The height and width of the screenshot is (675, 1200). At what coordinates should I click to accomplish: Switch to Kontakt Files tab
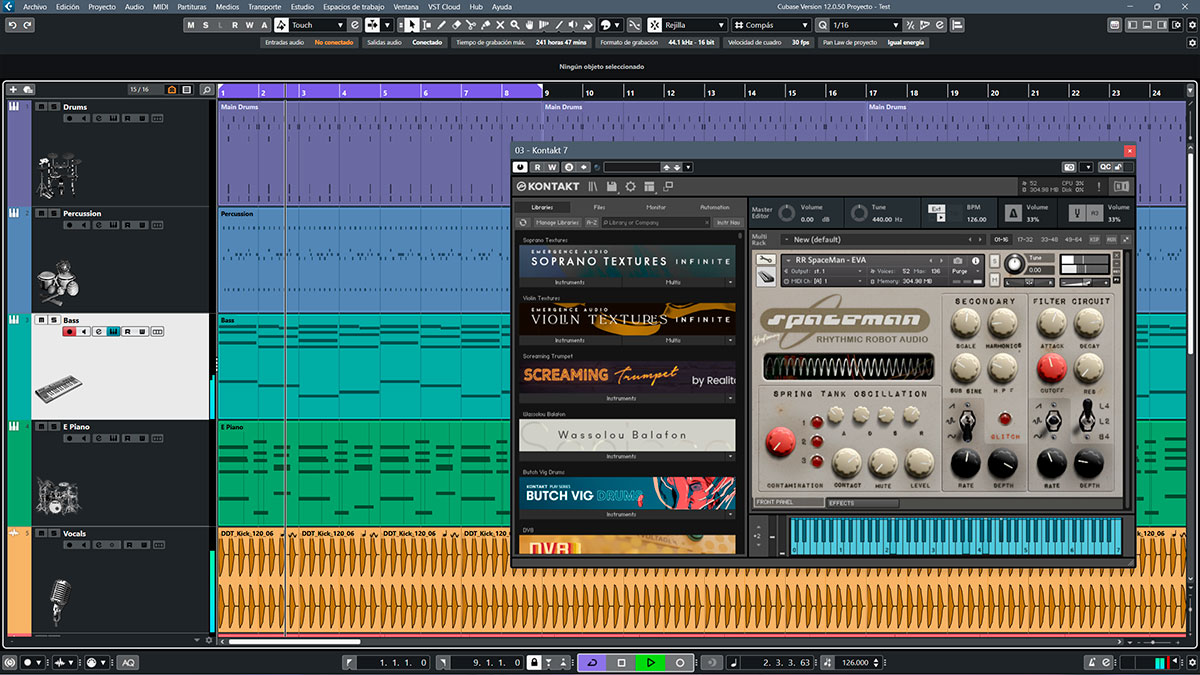599,207
